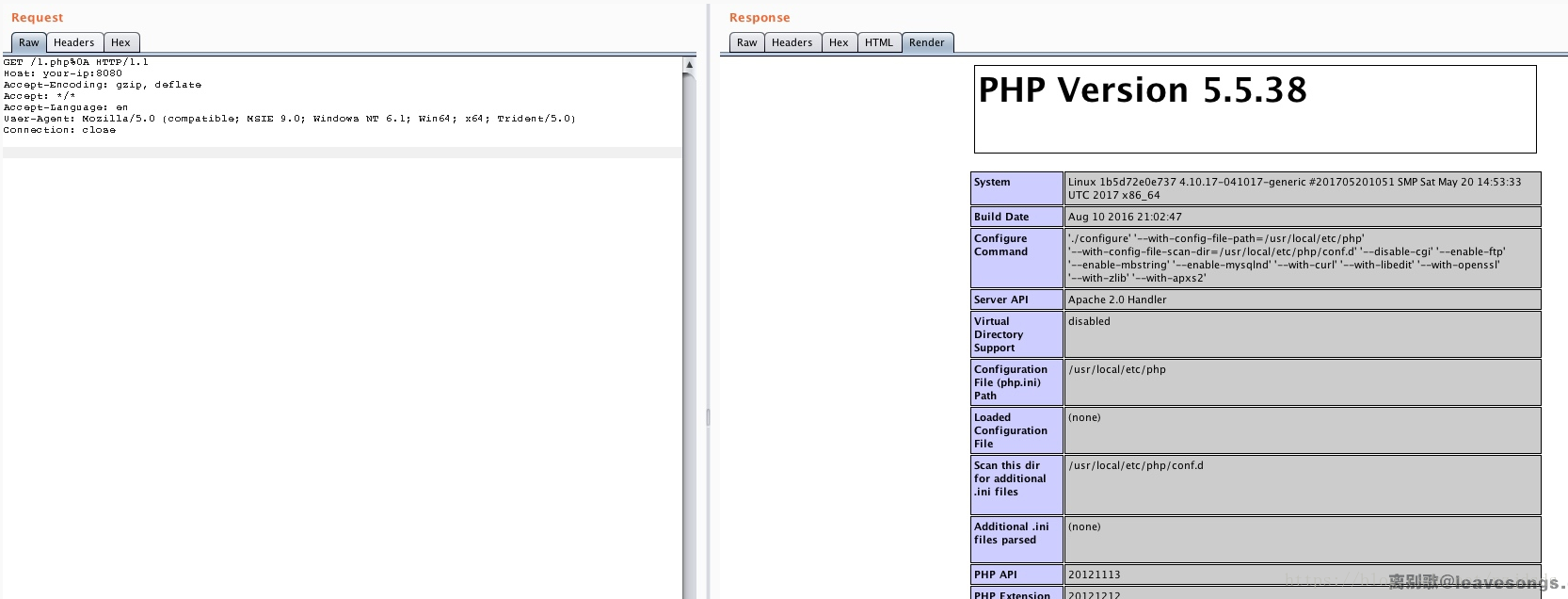Select the Response Render tab

pos(927,42)
